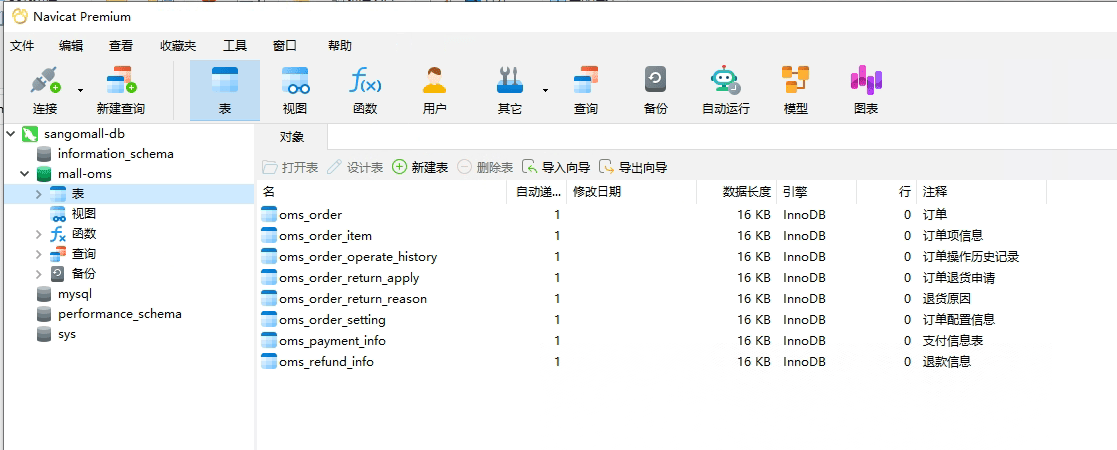This screenshot has width=1117, height=450.
Task: Select the oms_order_return_apply table
Action: (x=349, y=278)
